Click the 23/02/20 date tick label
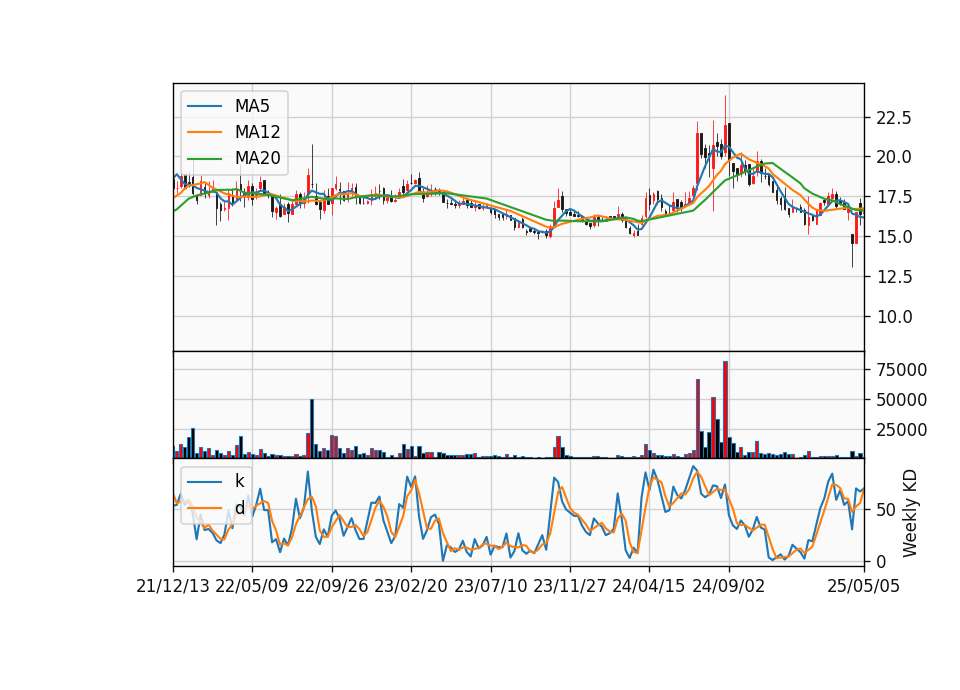Image resolution: width=960 pixels, height=690 pixels. click(411, 586)
